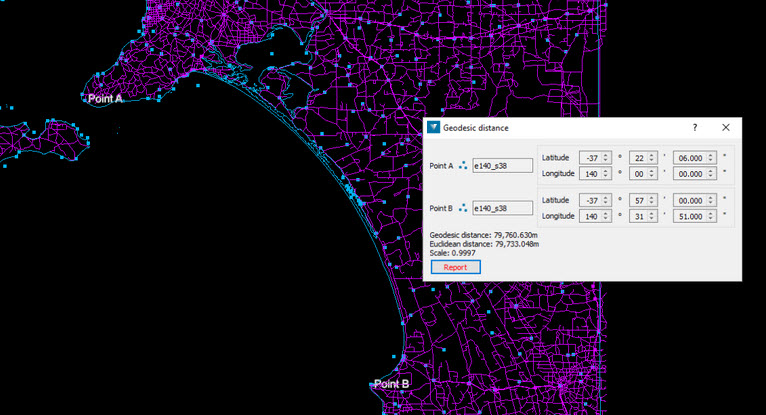The width and height of the screenshot is (766, 415).
Task: Adjust Point B latitude minutes spinner
Action: pyautogui.click(x=645, y=200)
